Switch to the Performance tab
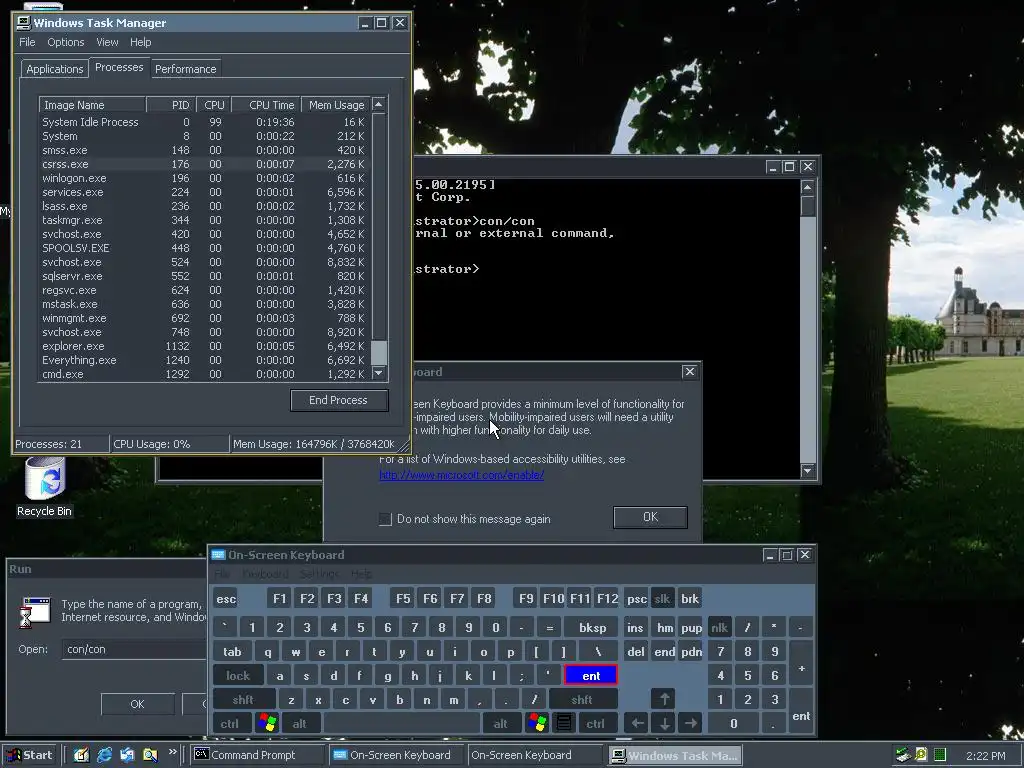 tap(185, 69)
